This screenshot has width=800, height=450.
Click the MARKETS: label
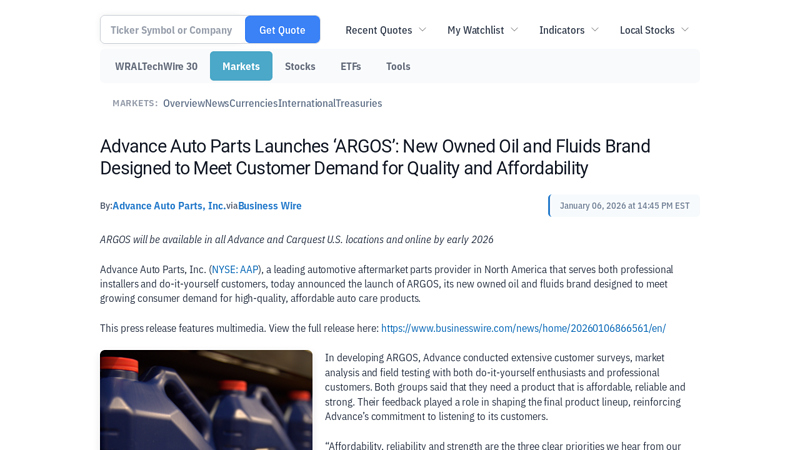[135, 103]
